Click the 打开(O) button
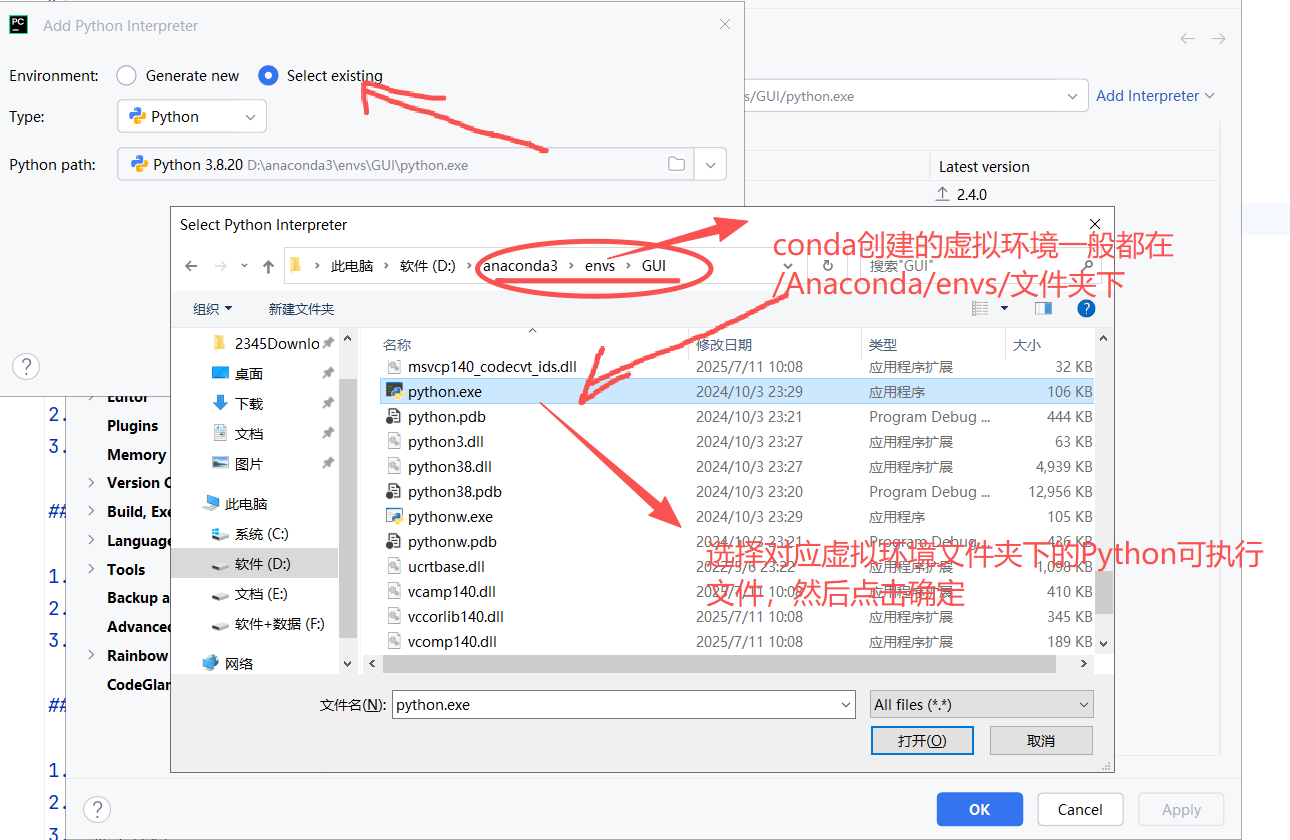 tap(922, 740)
